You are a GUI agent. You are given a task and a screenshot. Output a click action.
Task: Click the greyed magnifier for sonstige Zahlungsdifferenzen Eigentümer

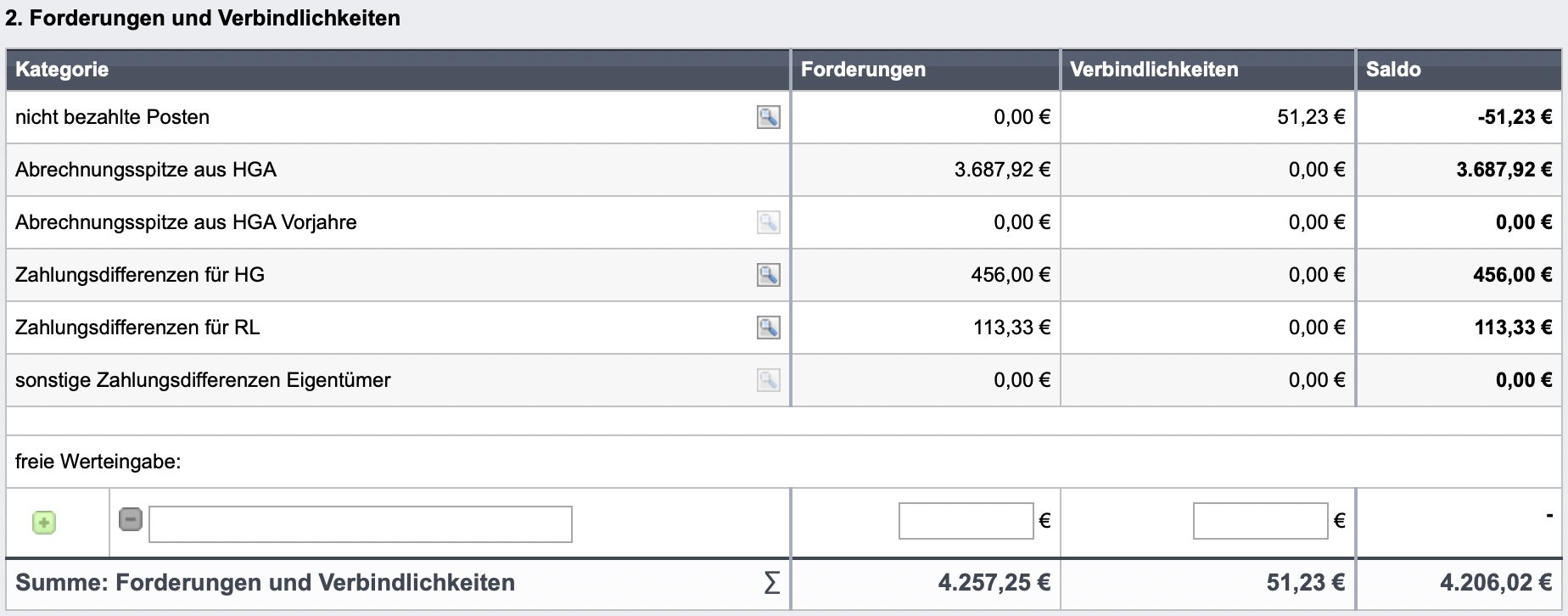pyautogui.click(x=768, y=380)
